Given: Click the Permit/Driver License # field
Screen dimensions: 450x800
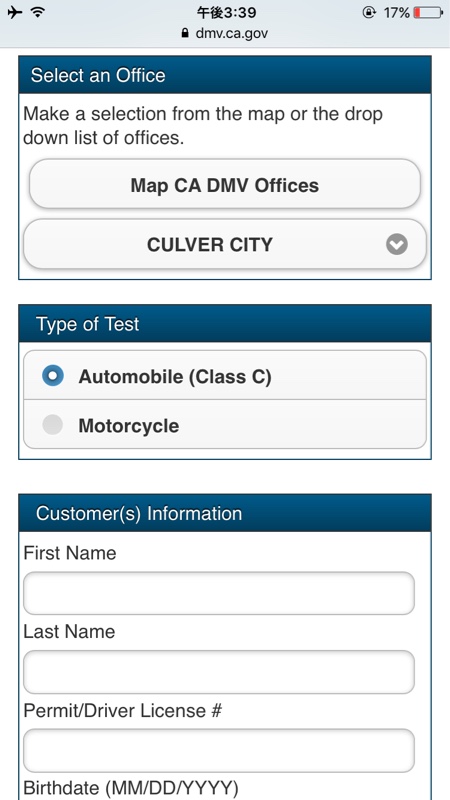Looking at the screenshot, I should click(x=219, y=750).
